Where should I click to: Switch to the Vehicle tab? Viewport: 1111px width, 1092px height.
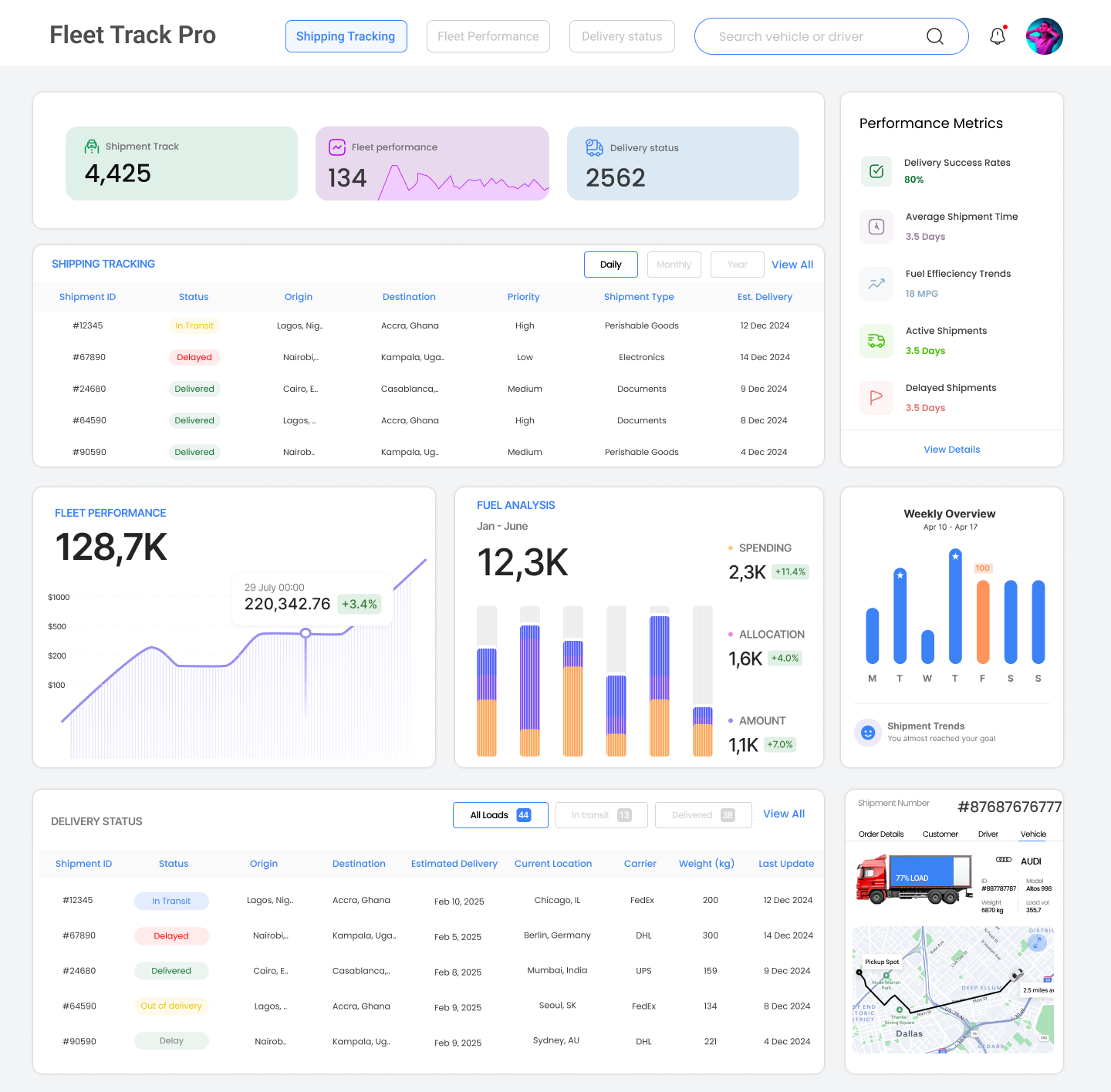1033,834
